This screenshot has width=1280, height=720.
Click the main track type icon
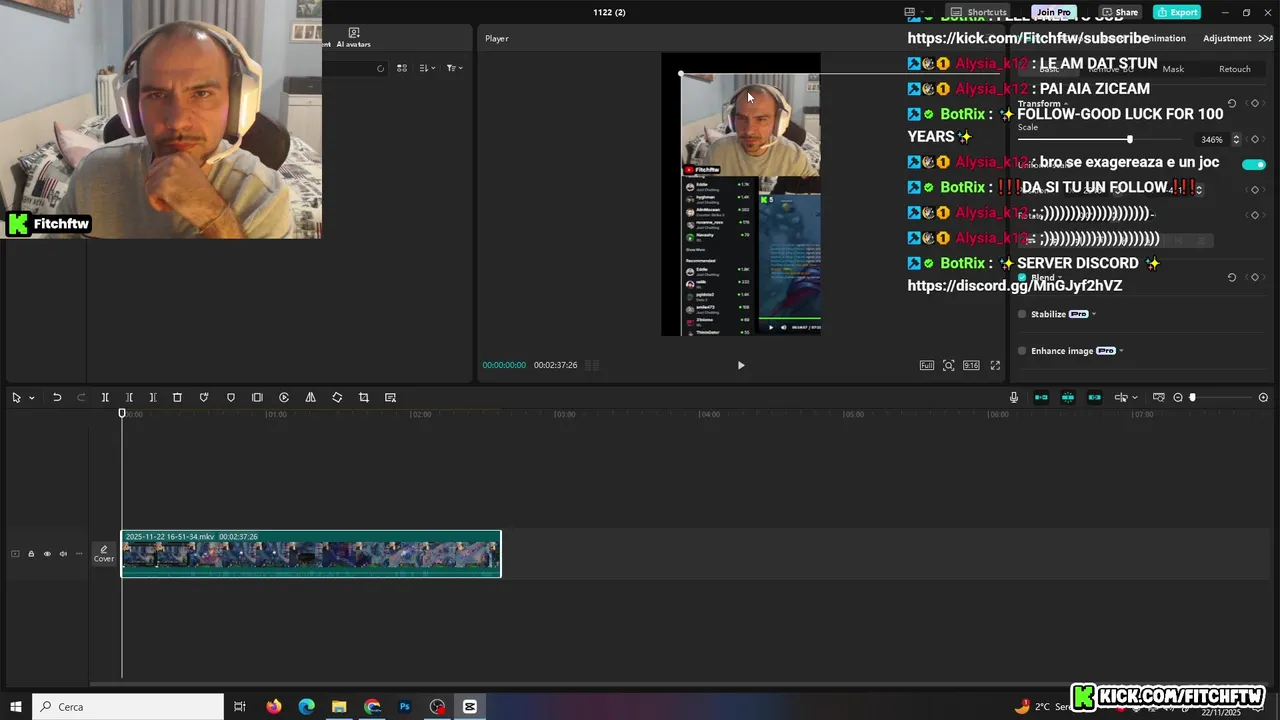[x=15, y=553]
